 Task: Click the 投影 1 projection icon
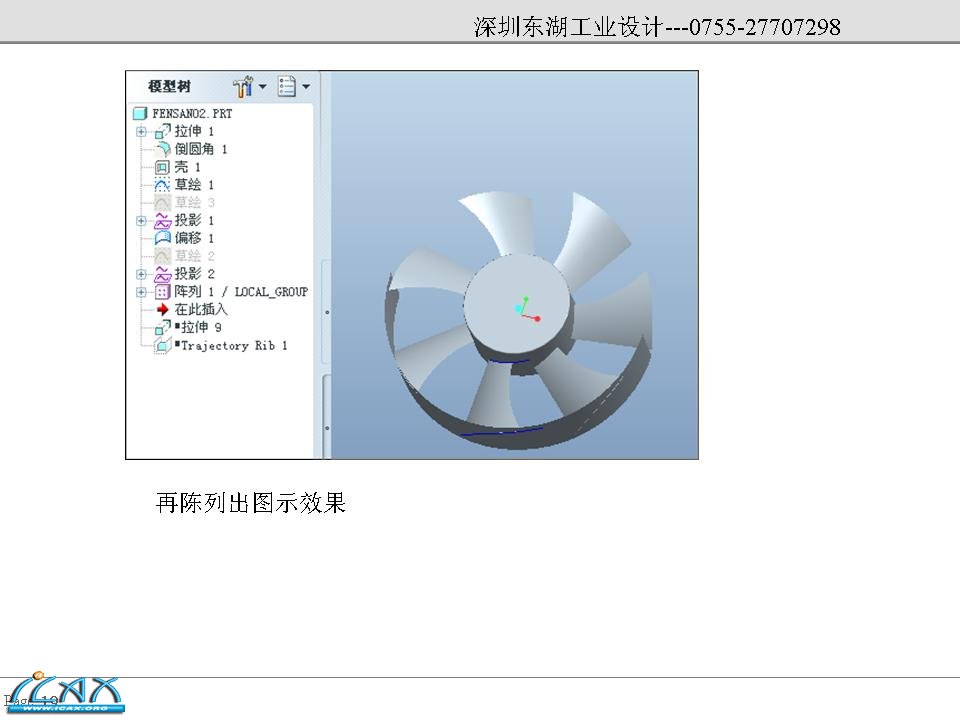(x=162, y=220)
